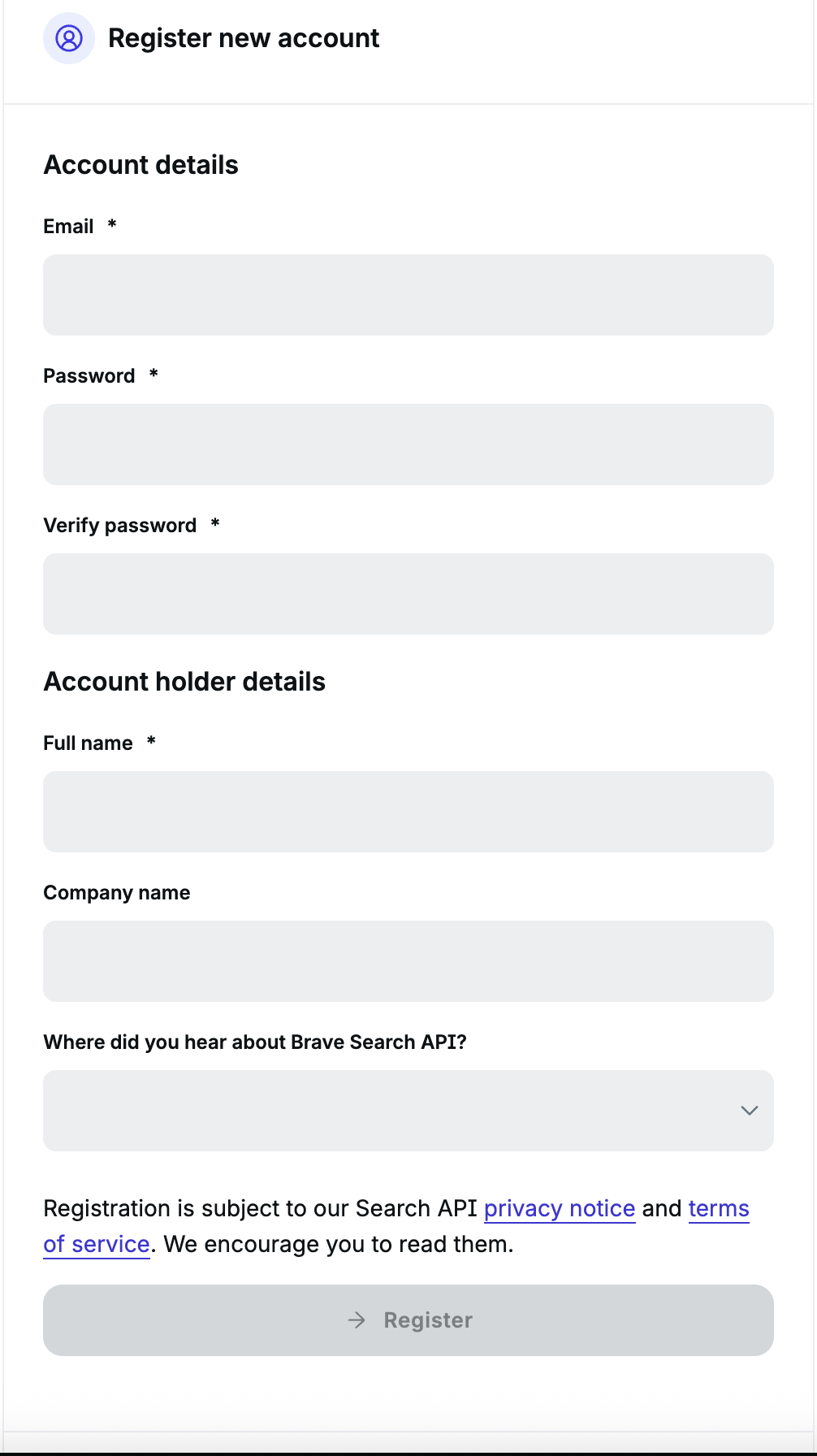Select the Verify password input box
Image resolution: width=817 pixels, height=1456 pixels.
point(408,594)
